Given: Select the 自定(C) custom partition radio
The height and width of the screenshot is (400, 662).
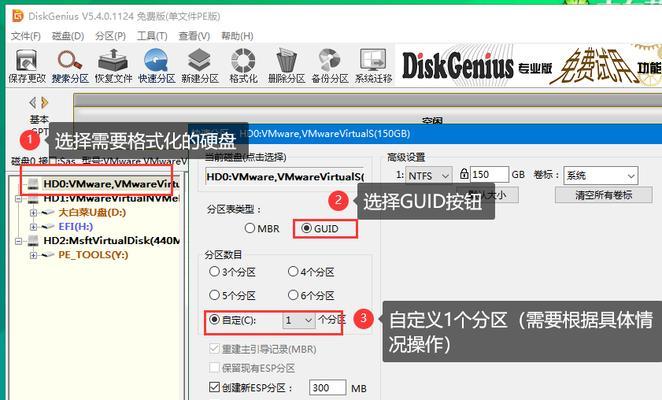Looking at the screenshot, I should coord(214,319).
